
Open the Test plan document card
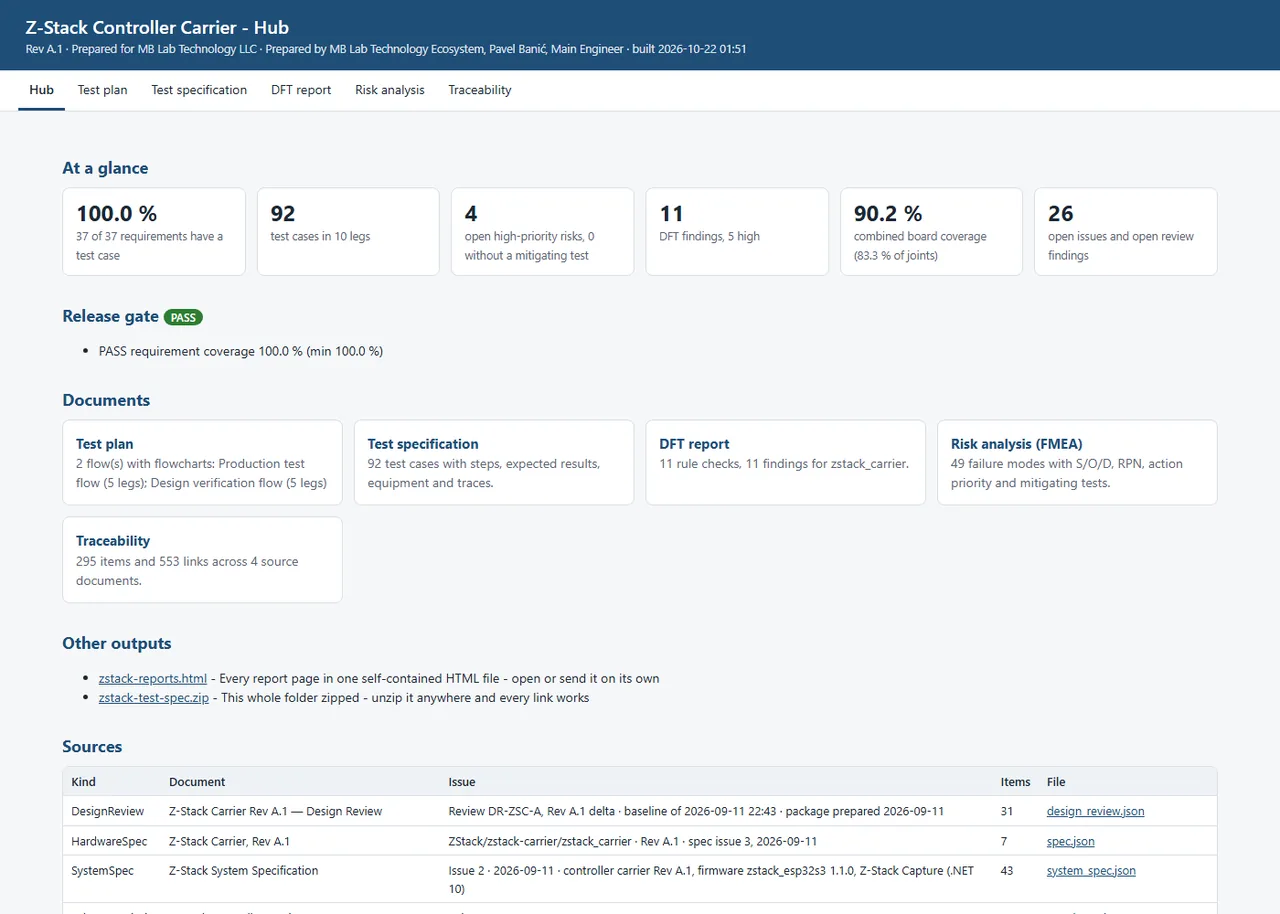pos(202,462)
